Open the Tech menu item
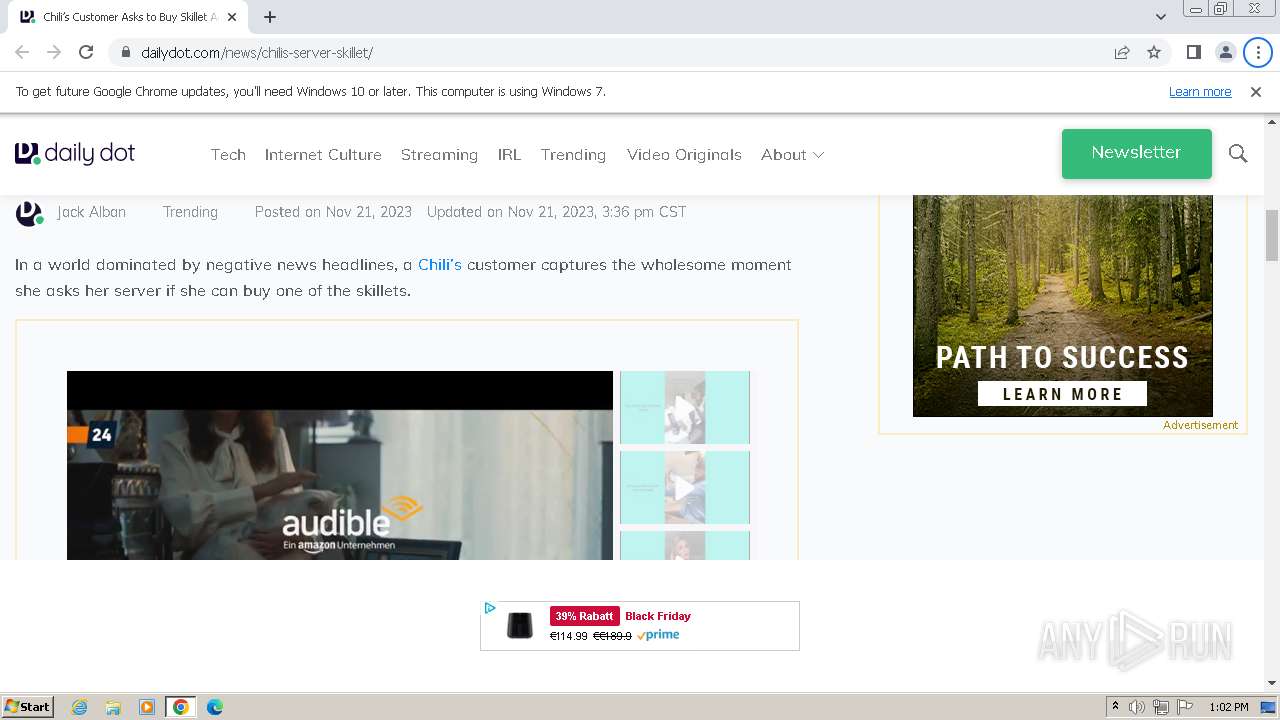This screenshot has width=1280, height=720. tap(228, 154)
